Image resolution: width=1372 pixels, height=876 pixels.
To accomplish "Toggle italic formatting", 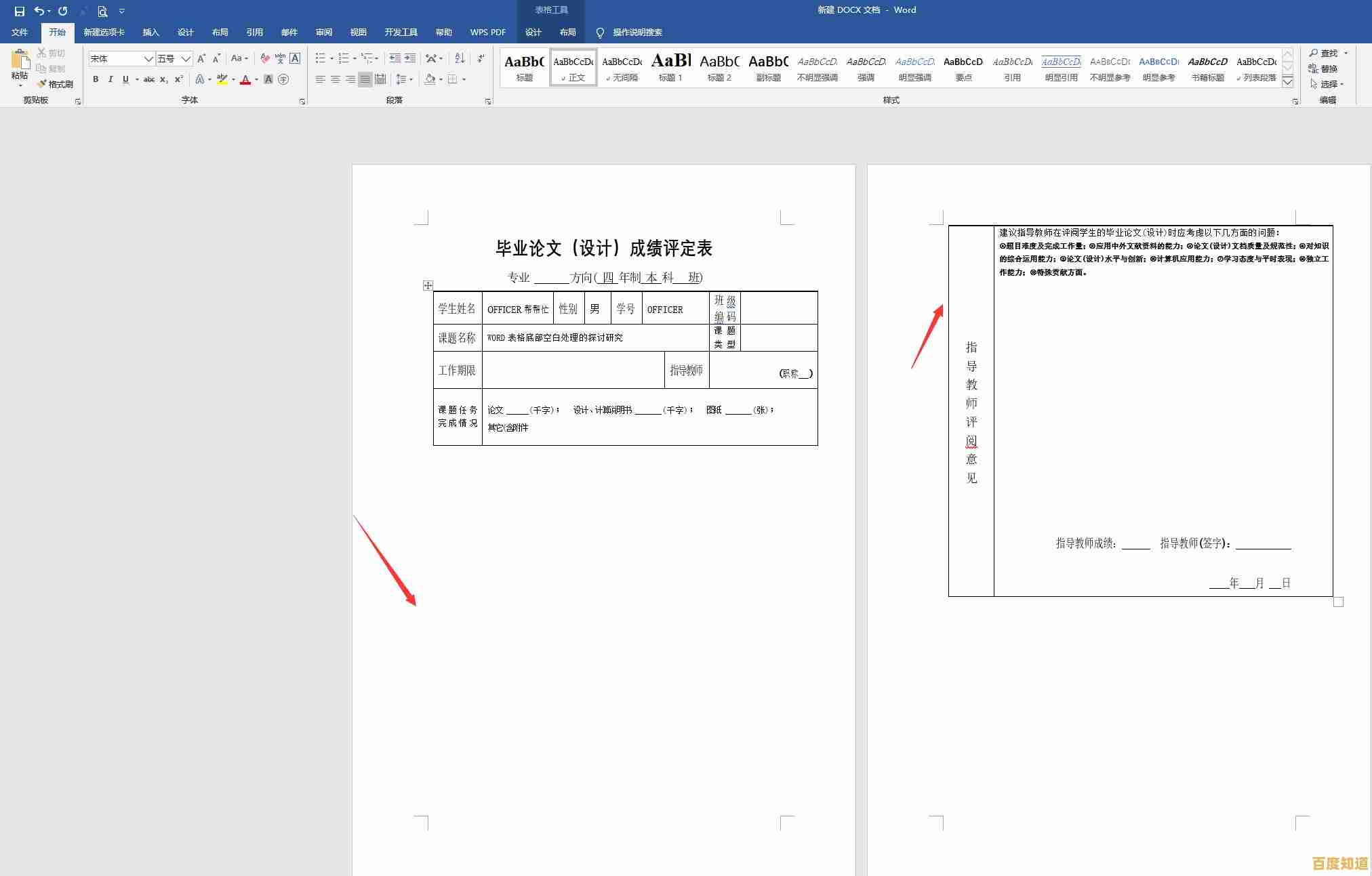I will click(x=110, y=79).
